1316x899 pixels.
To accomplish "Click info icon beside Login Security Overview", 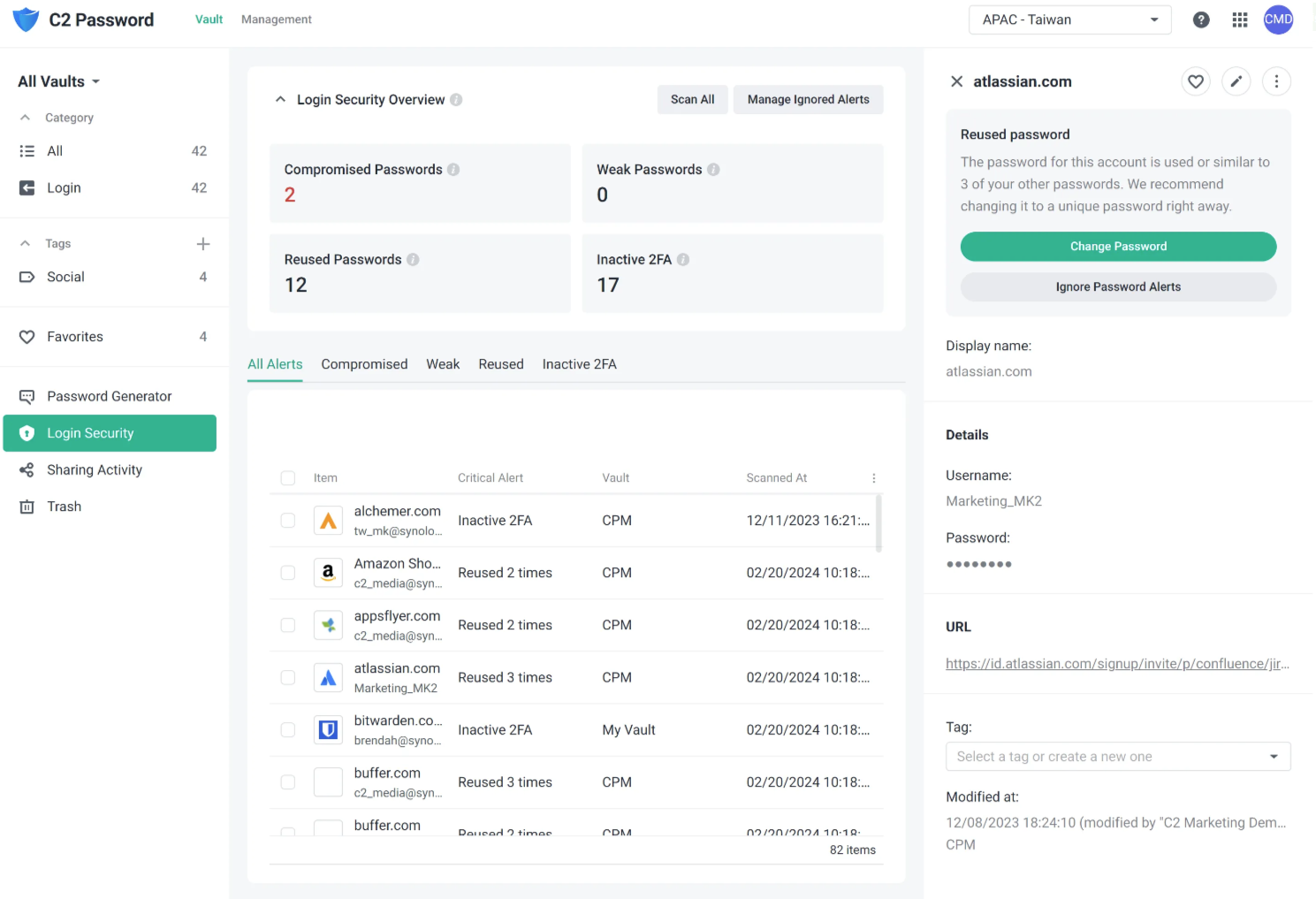I will pyautogui.click(x=456, y=100).
